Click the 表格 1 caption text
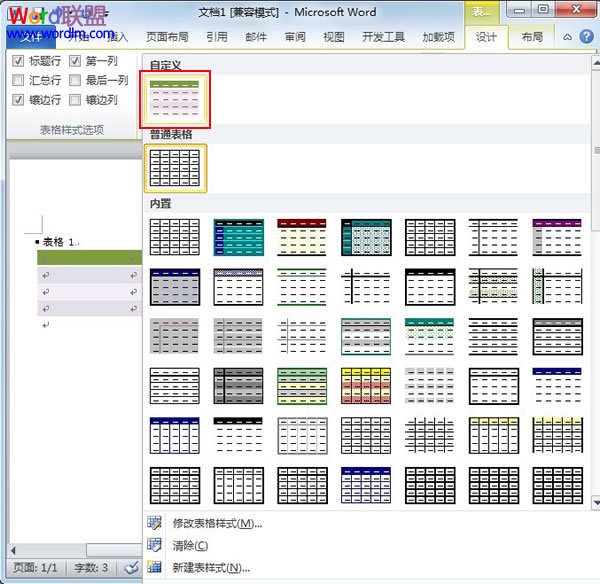 tap(60, 242)
